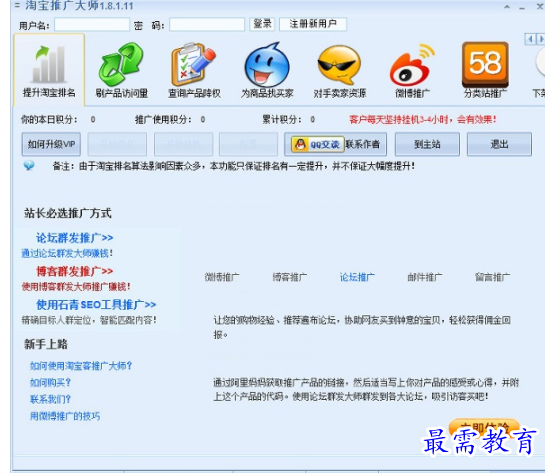Open the title bar menu icon
545x473 pixels.
click(17, 5)
